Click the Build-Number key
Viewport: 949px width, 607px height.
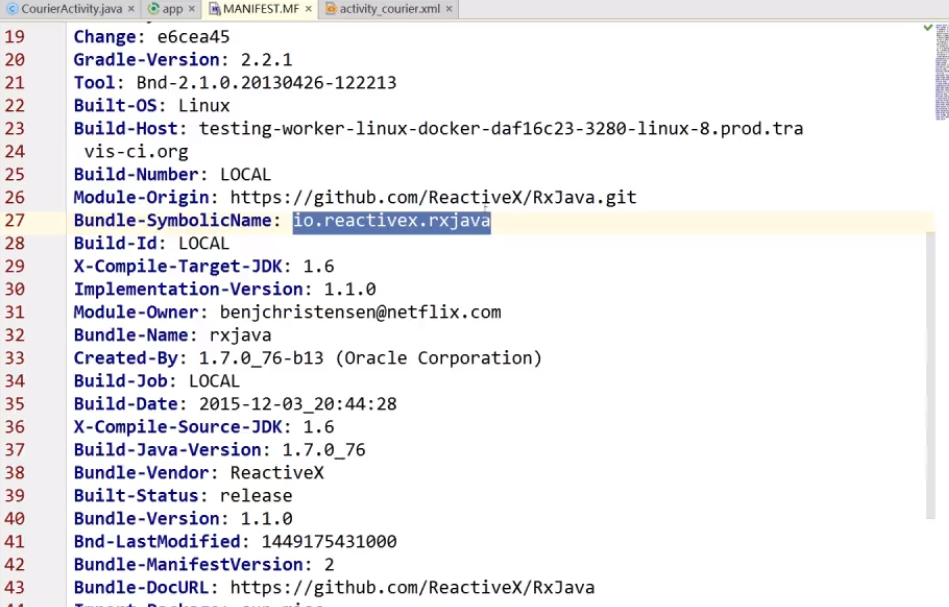click(136, 174)
